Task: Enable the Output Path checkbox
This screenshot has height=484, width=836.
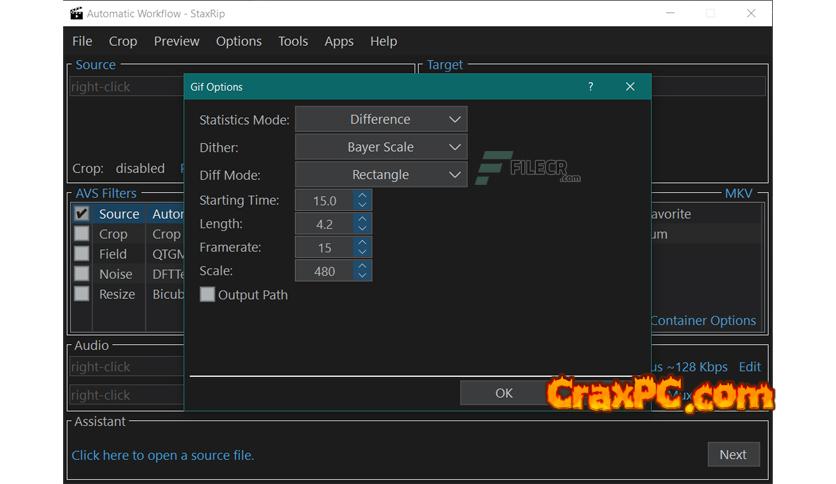Action: click(208, 295)
